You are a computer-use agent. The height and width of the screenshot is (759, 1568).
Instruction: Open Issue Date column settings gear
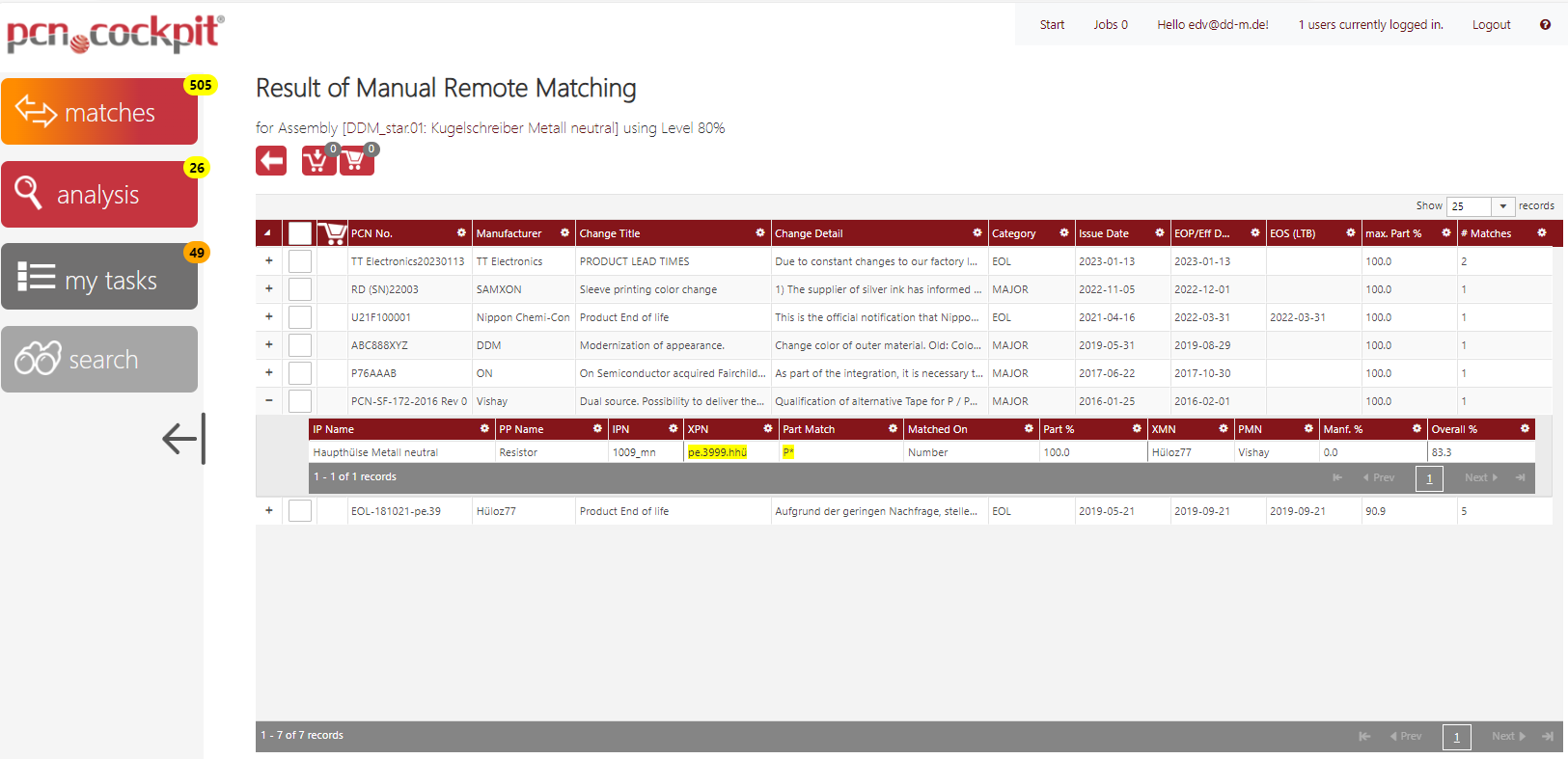click(1160, 232)
